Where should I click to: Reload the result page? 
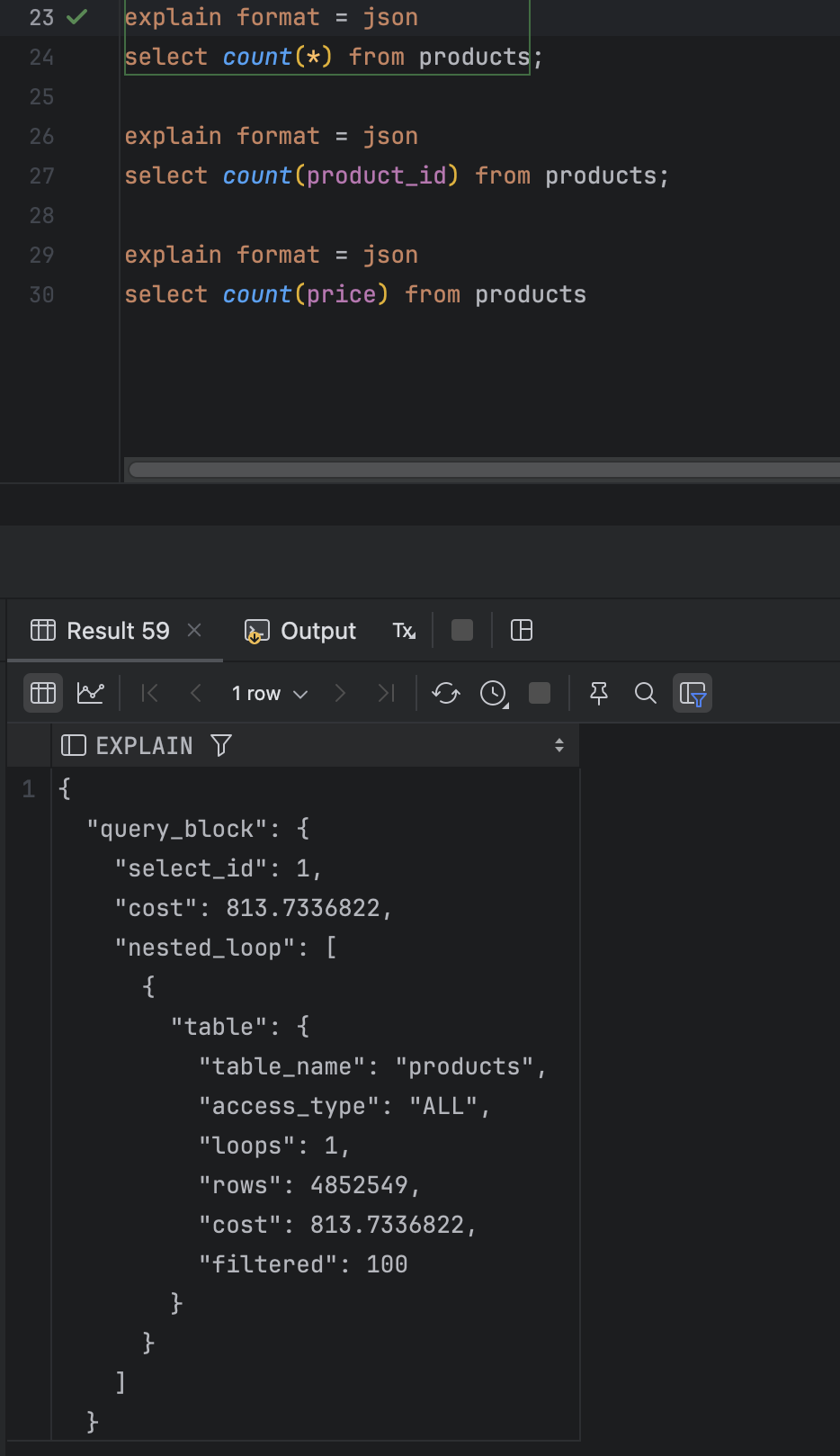[446, 693]
